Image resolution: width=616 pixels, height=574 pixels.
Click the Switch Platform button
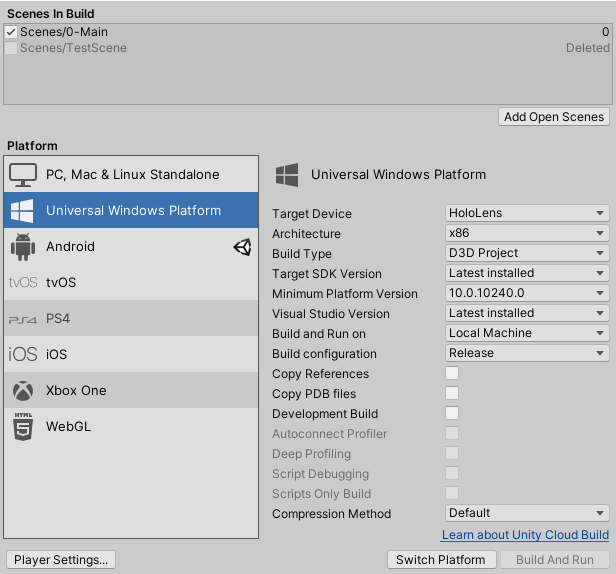[442, 559]
